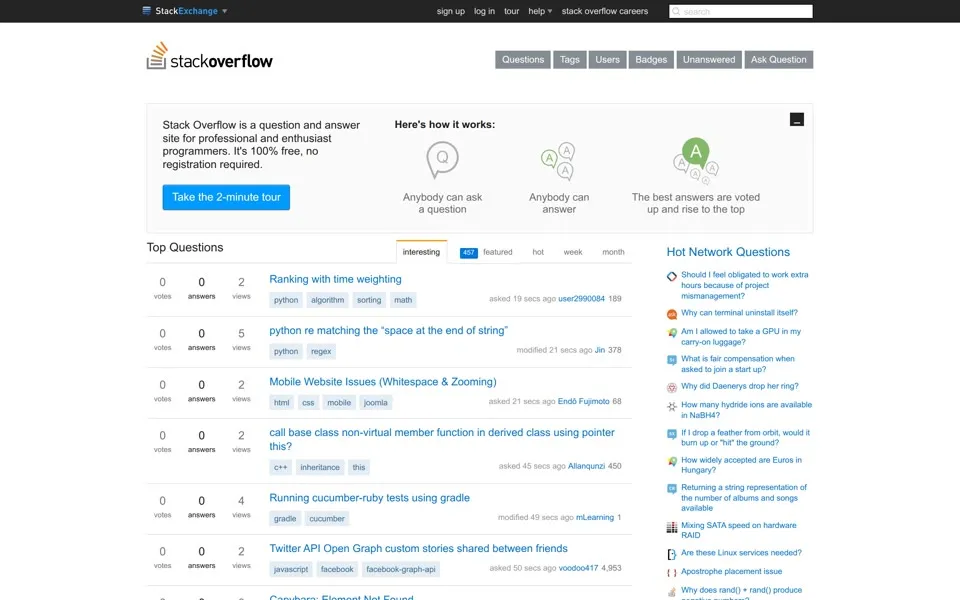Image resolution: width=960 pixels, height=600 pixels.
Task: Switch to the month tab
Action: pyautogui.click(x=613, y=252)
